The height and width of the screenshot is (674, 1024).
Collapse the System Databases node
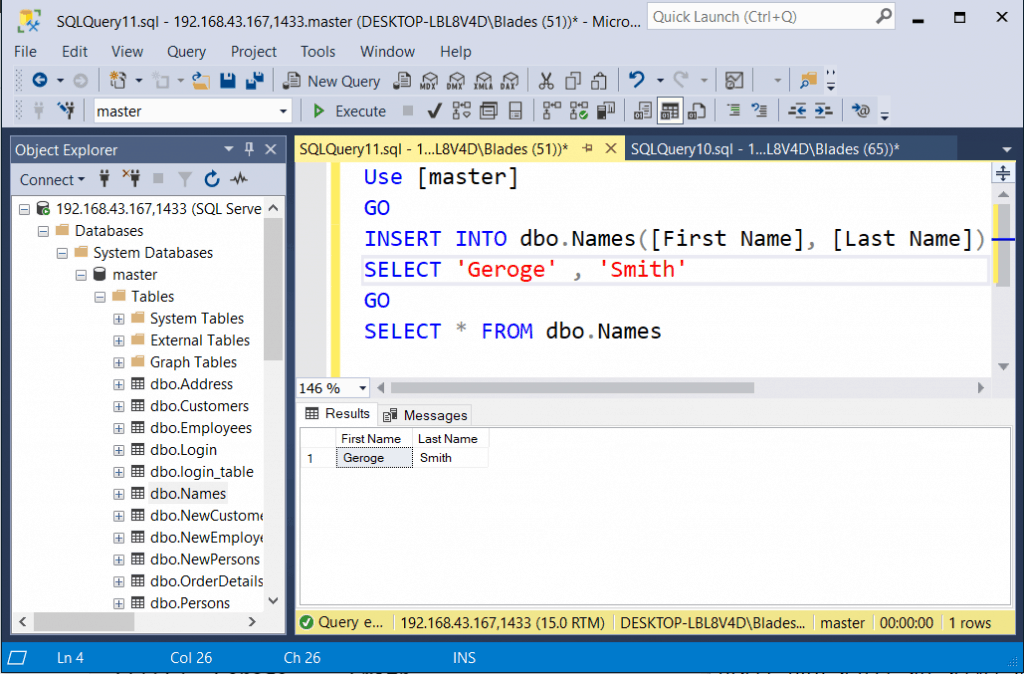[x=61, y=252]
